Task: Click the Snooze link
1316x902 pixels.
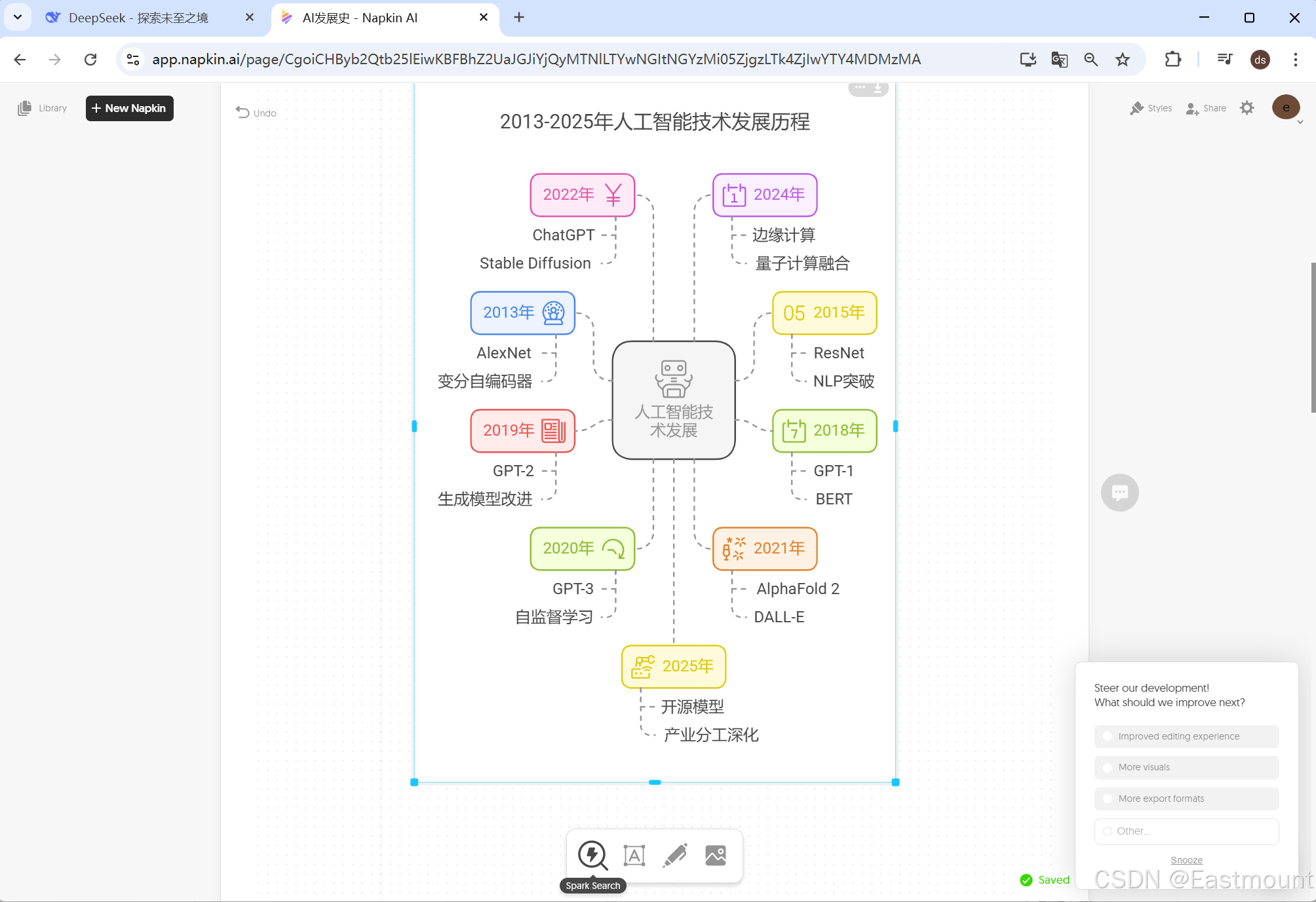Action: tap(1186, 860)
